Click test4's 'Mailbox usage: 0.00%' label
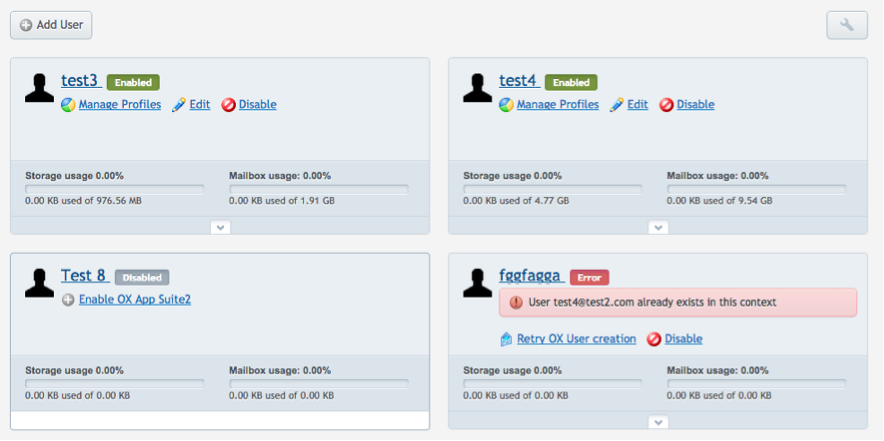 coord(718,176)
